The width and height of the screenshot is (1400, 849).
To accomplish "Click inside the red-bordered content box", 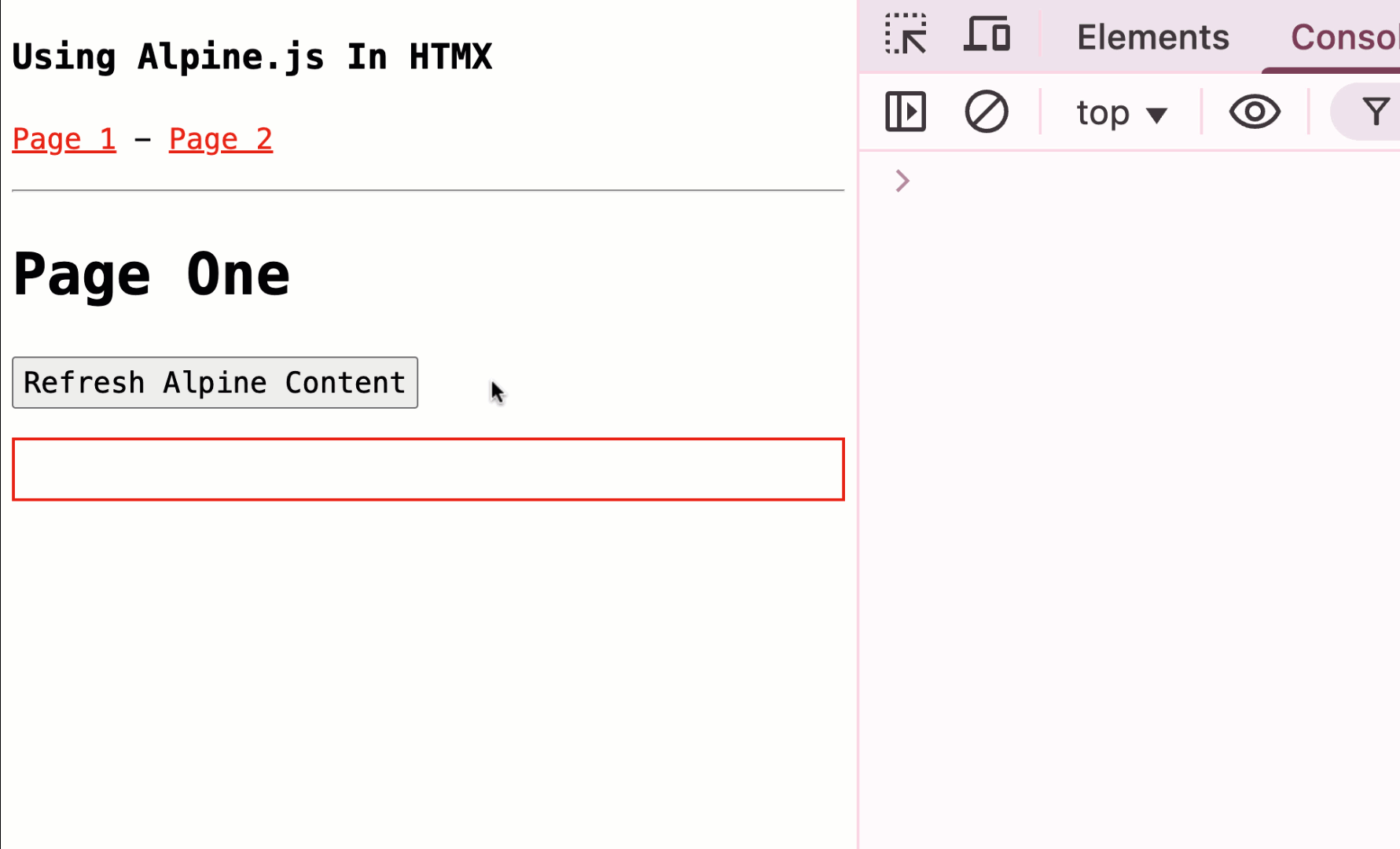I will point(428,469).
